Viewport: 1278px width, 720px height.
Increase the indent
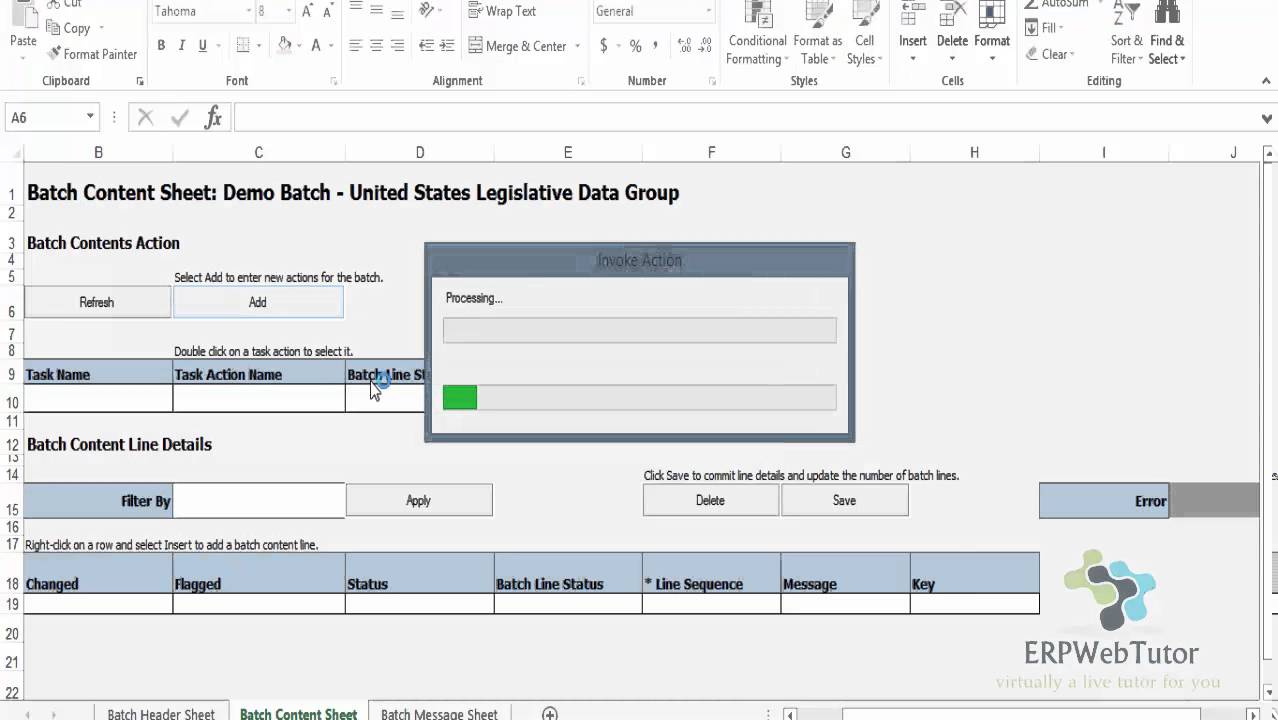[448, 46]
